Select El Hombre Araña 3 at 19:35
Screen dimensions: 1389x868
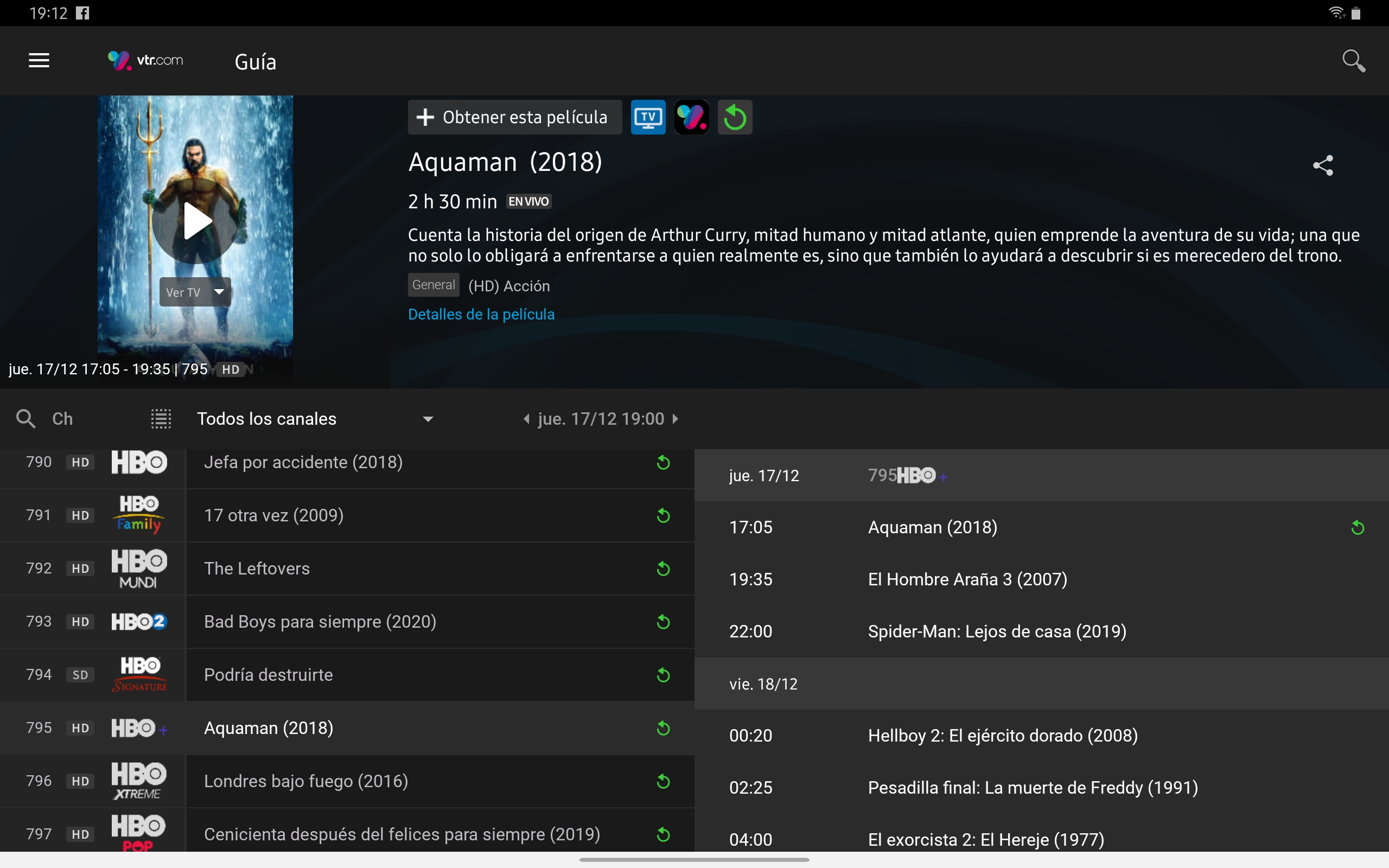point(967,579)
